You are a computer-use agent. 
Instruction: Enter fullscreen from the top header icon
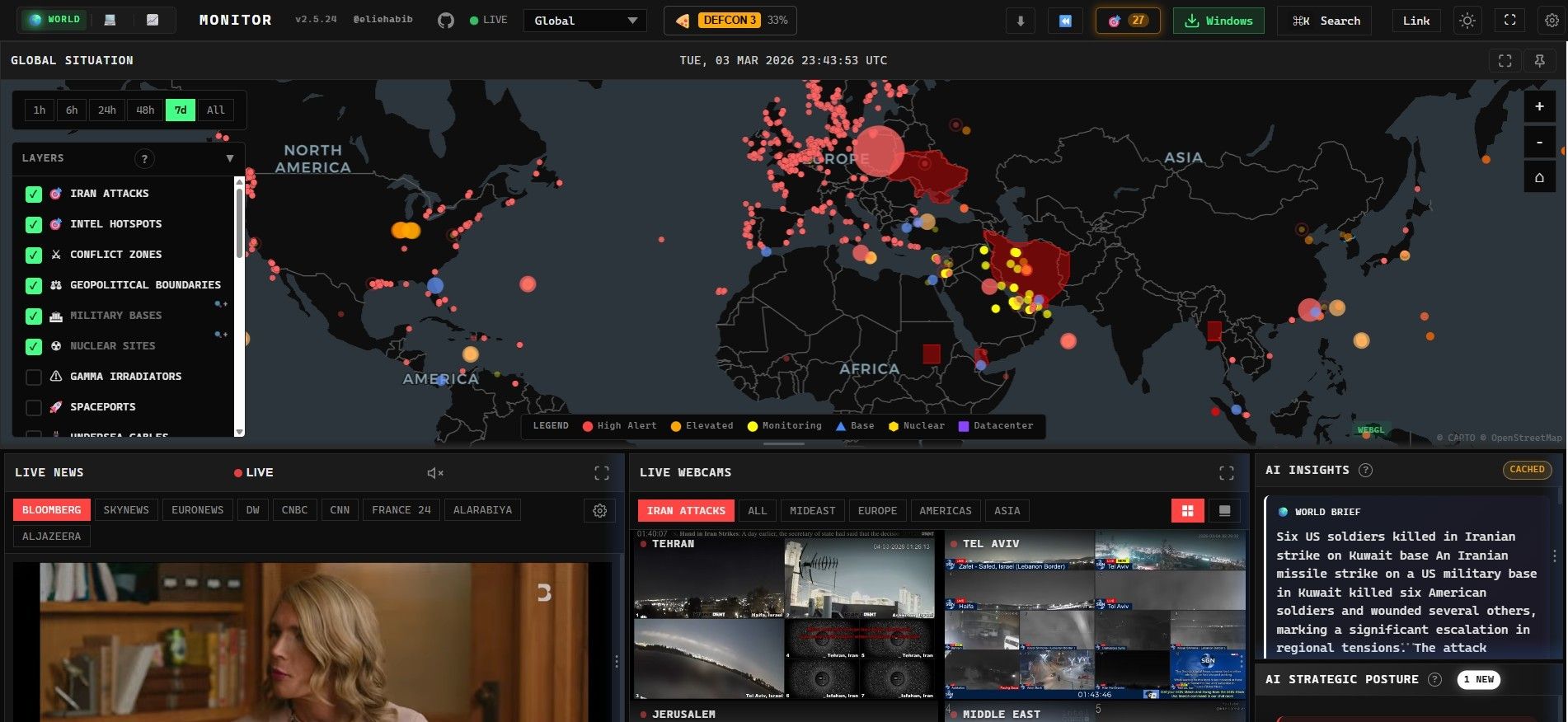[1510, 21]
